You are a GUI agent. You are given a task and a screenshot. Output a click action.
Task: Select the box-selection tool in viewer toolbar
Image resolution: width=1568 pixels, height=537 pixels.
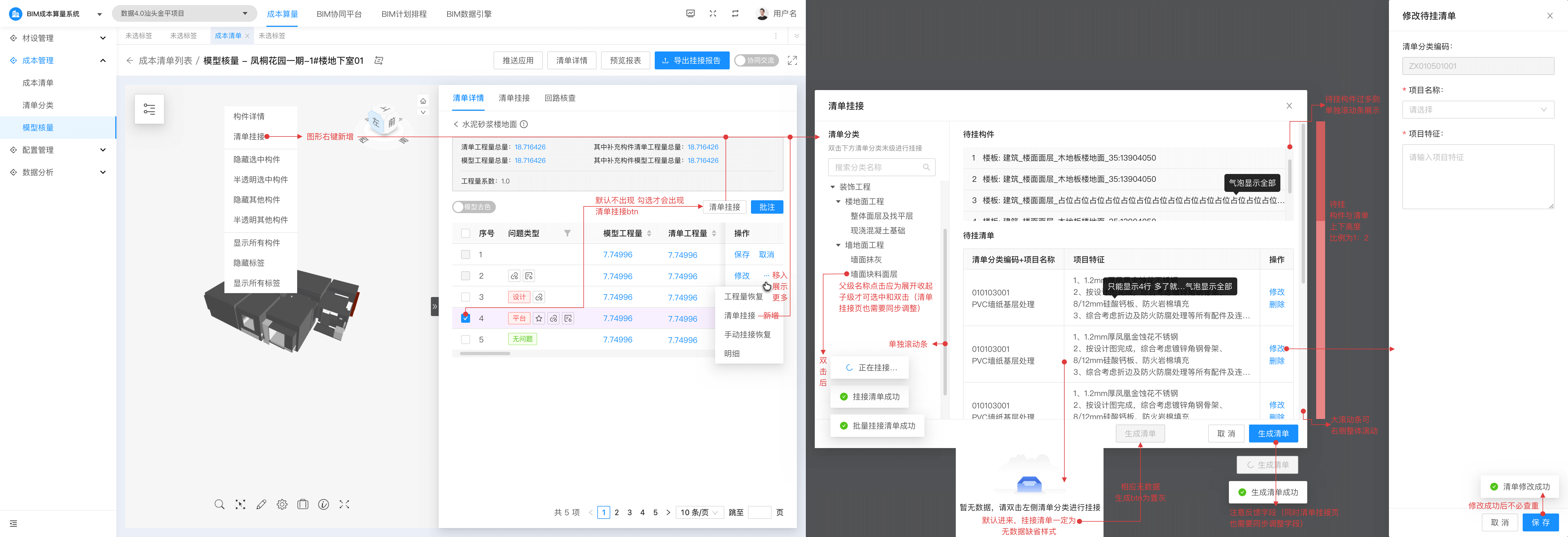coord(240,504)
